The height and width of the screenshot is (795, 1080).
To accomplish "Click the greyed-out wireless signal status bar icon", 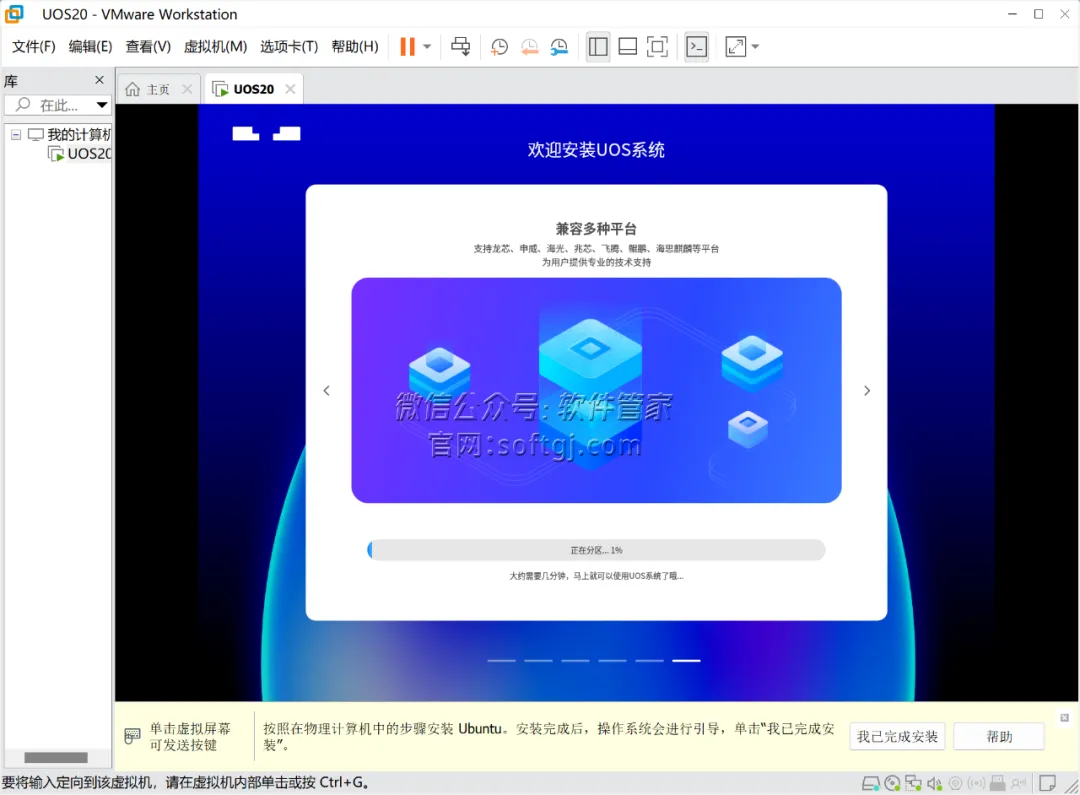I will pyautogui.click(x=976, y=783).
